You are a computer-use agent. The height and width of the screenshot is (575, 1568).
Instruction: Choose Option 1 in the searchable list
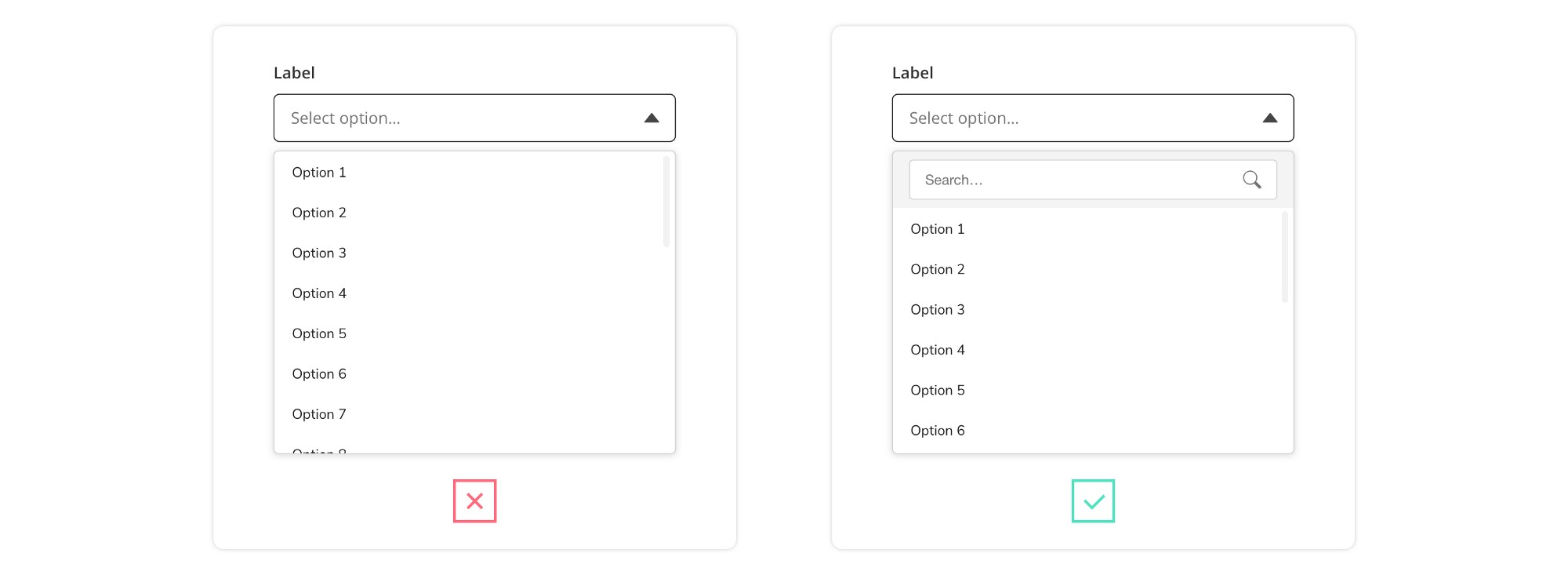coord(1087,229)
